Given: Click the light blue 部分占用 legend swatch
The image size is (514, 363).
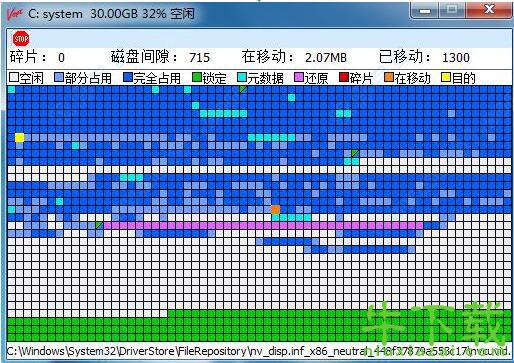Looking at the screenshot, I should coord(59,78).
